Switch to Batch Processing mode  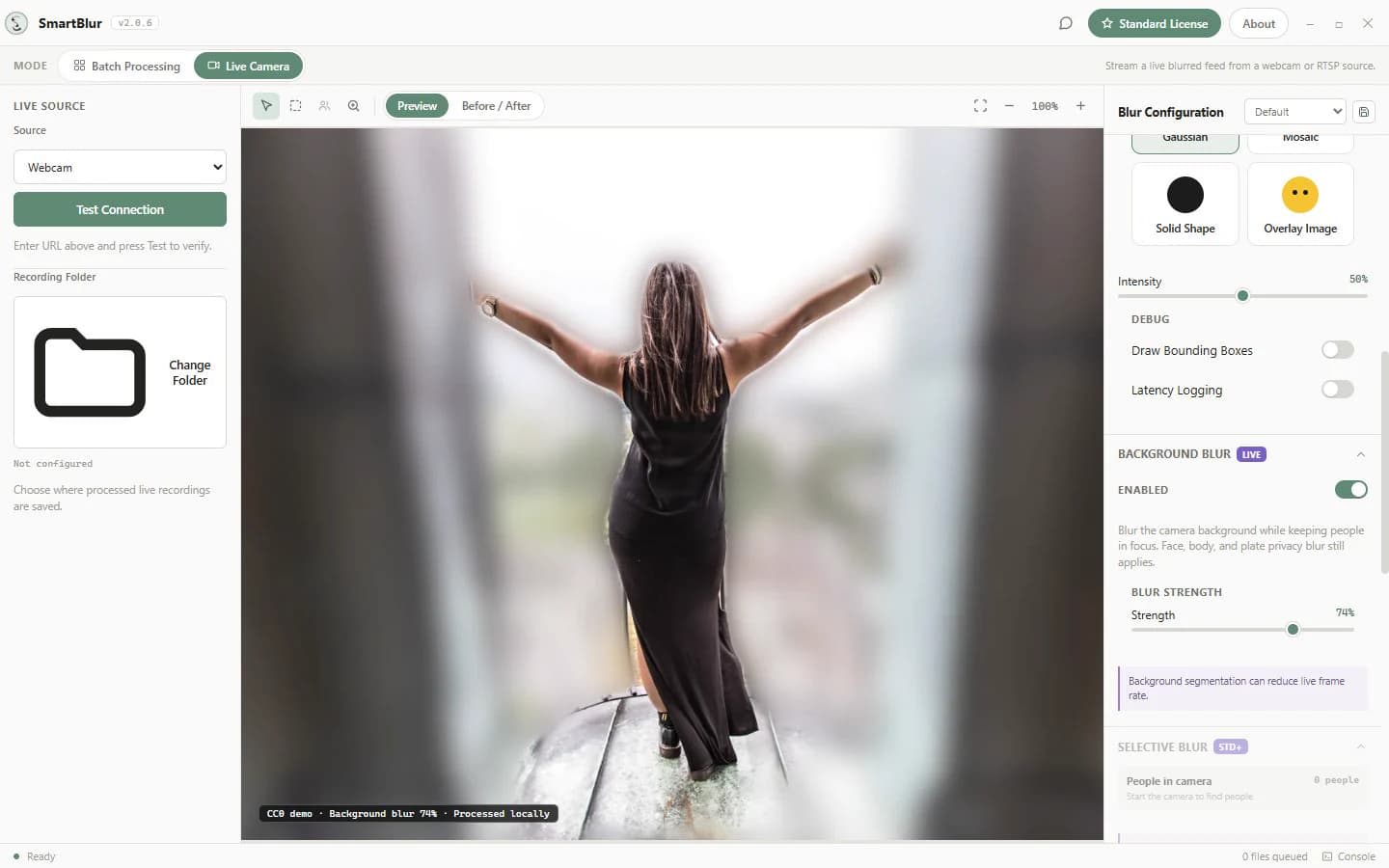[x=126, y=66]
